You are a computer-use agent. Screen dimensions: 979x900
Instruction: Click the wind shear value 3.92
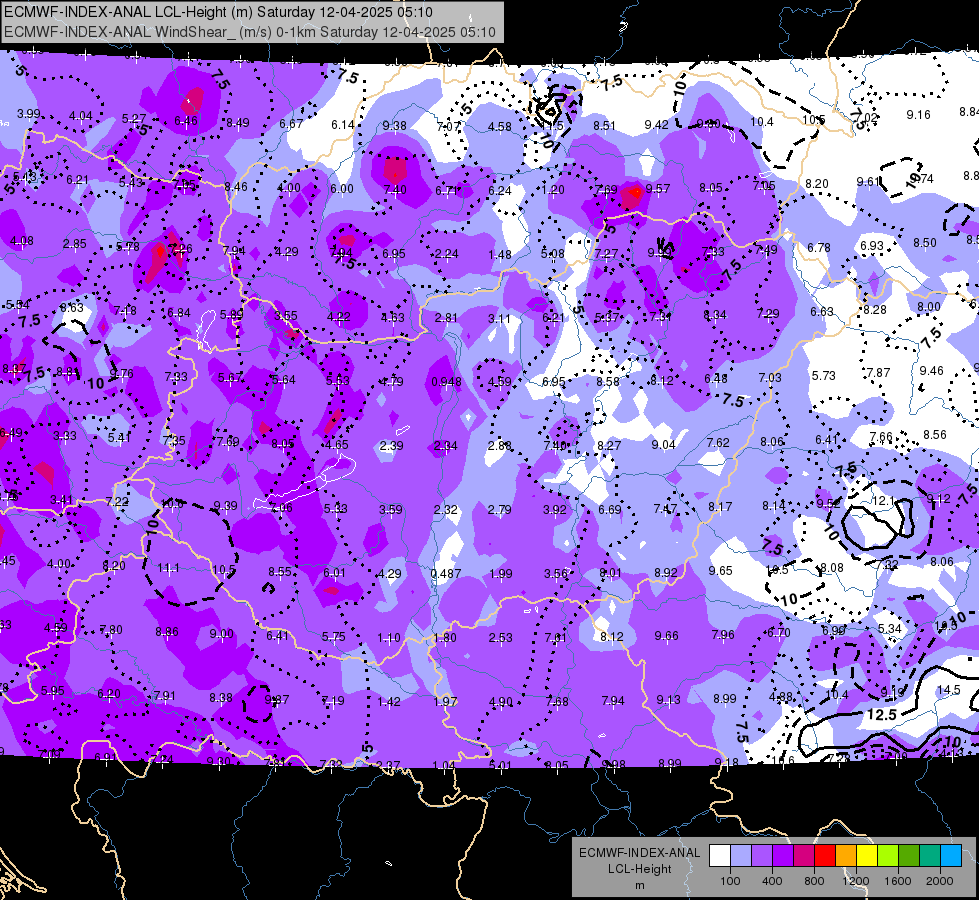point(554,510)
